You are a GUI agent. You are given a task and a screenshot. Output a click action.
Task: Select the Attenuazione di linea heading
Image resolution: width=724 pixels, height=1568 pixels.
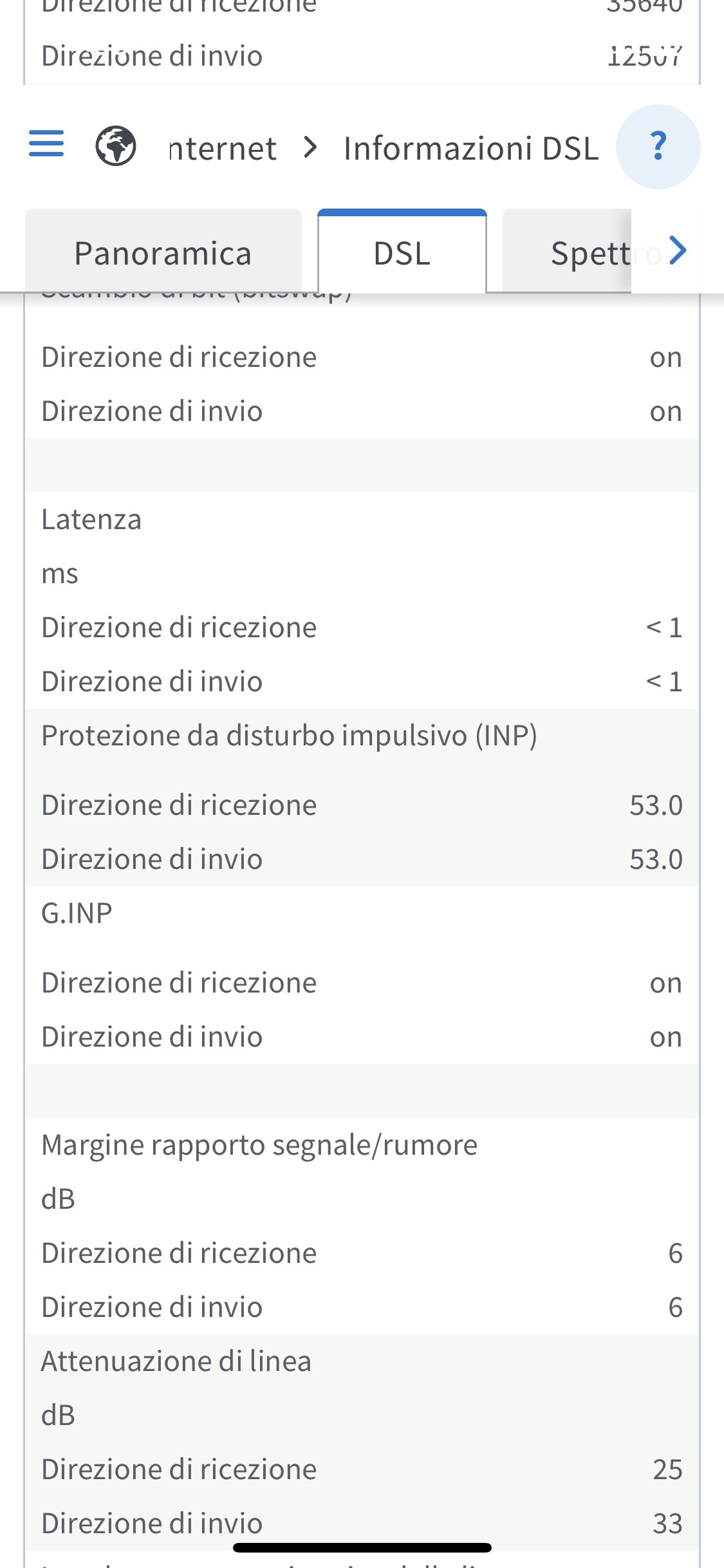pyautogui.click(x=176, y=1361)
